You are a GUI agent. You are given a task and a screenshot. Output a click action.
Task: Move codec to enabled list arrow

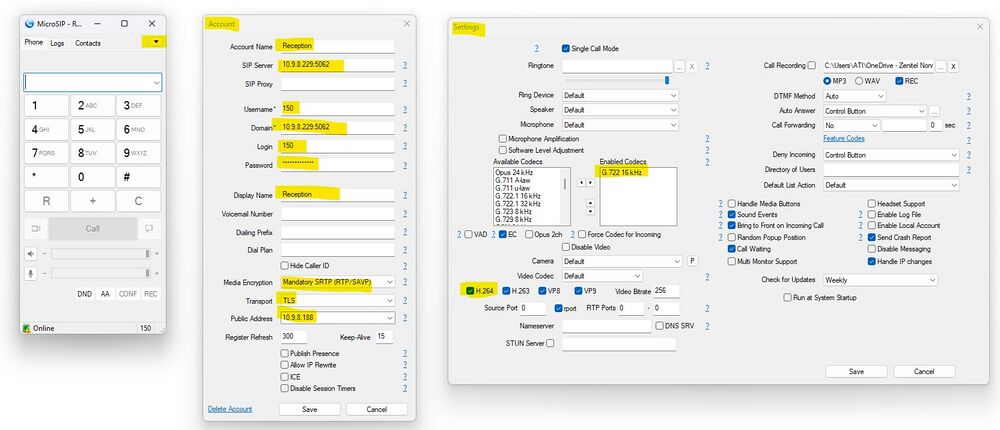[591, 182]
